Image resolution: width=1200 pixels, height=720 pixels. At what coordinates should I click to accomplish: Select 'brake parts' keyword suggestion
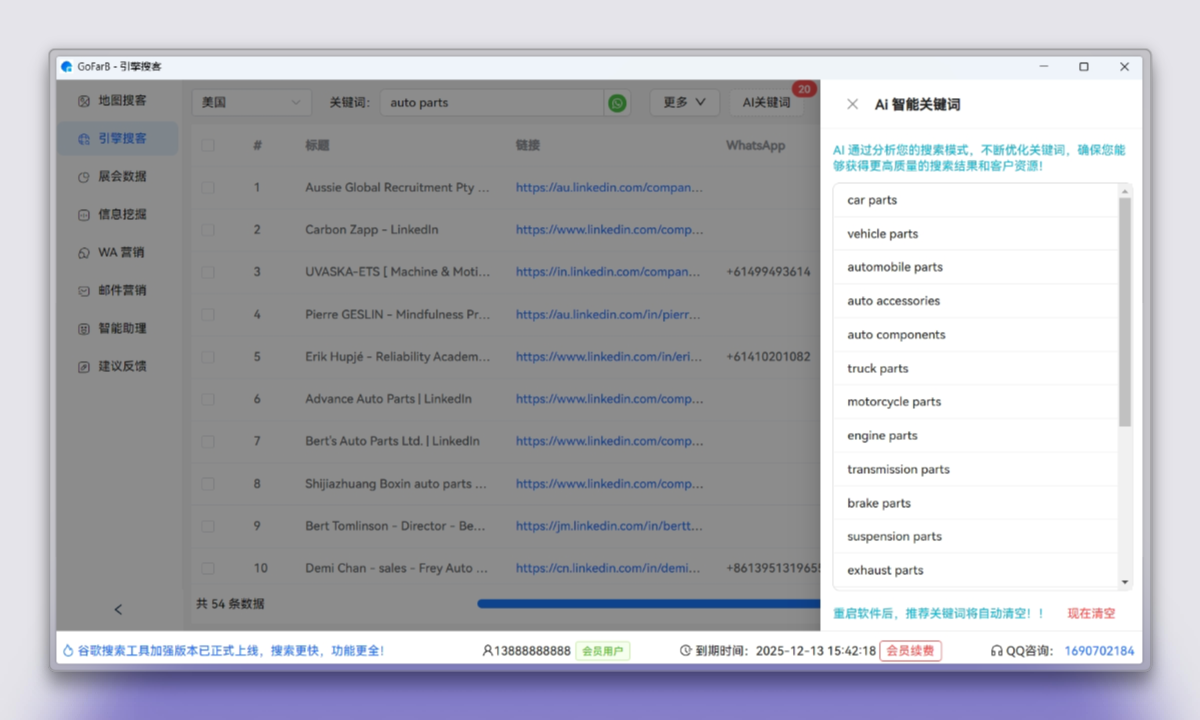[975, 503]
